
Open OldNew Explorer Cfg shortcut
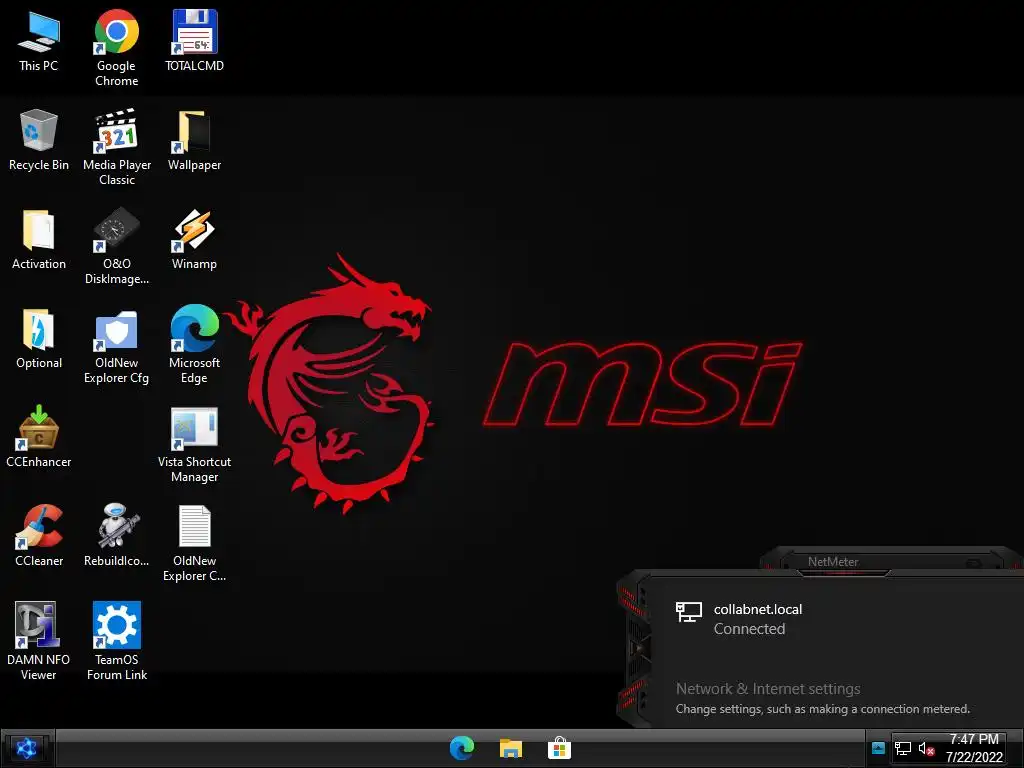point(116,345)
